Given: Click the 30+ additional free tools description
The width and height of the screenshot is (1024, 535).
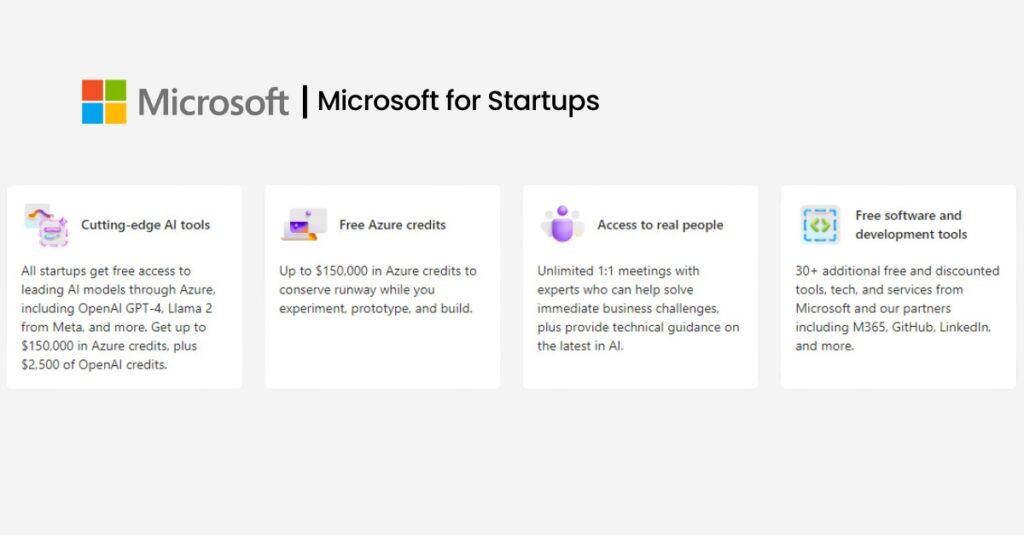Looking at the screenshot, I should click(897, 308).
